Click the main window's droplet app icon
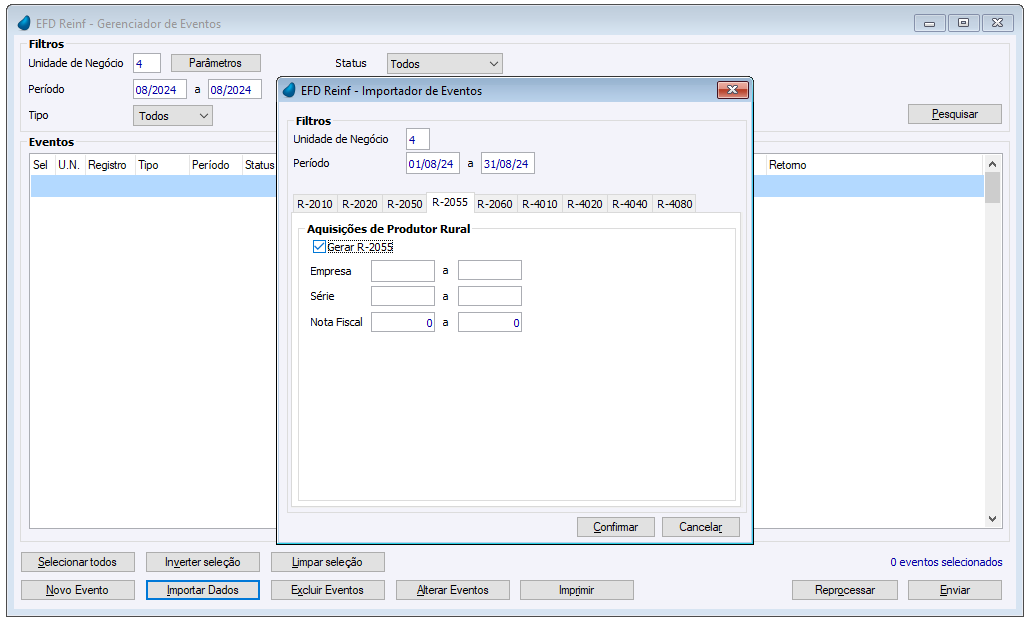 24,23
